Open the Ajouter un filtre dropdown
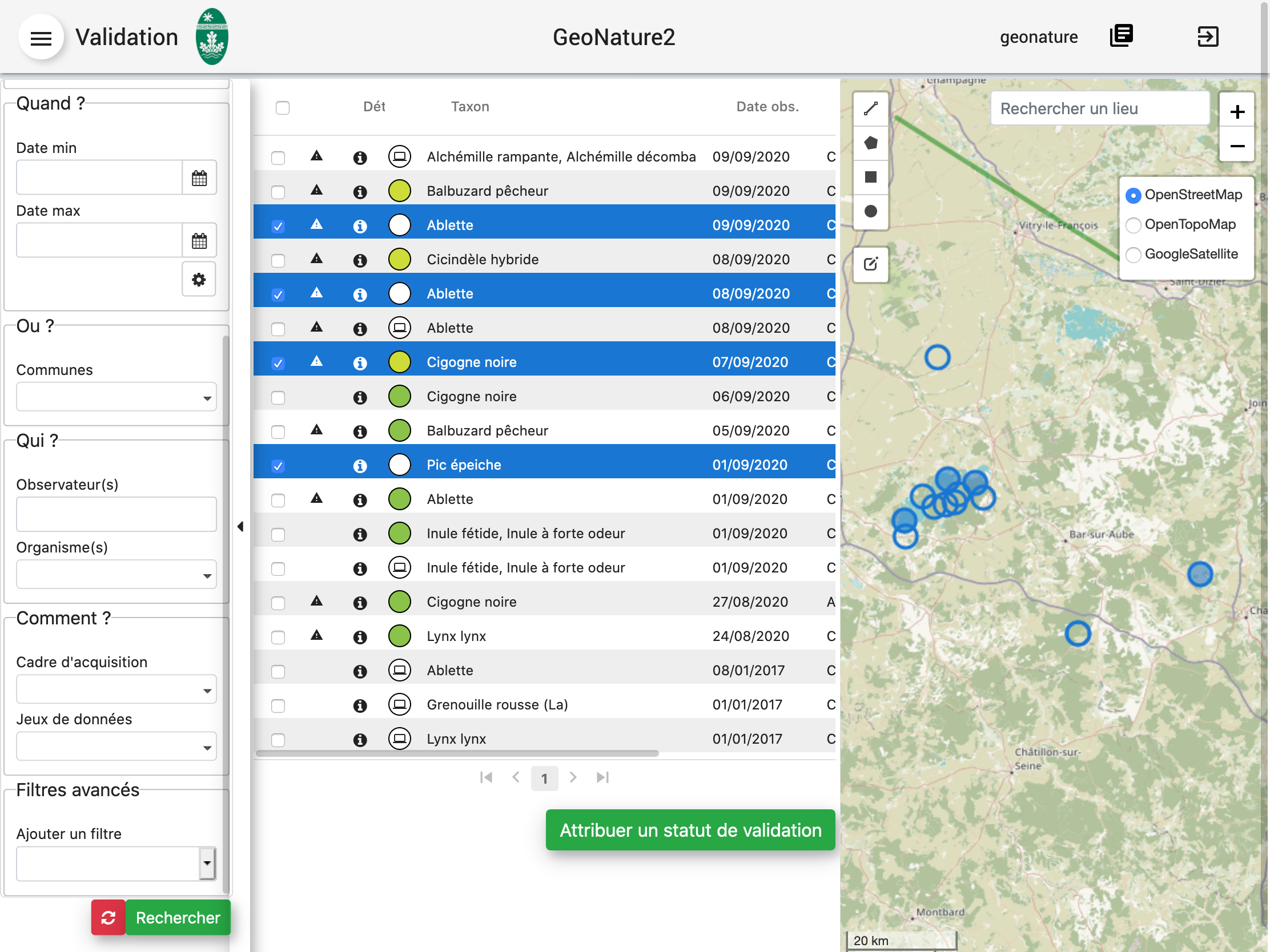The height and width of the screenshot is (952, 1270). click(116, 863)
